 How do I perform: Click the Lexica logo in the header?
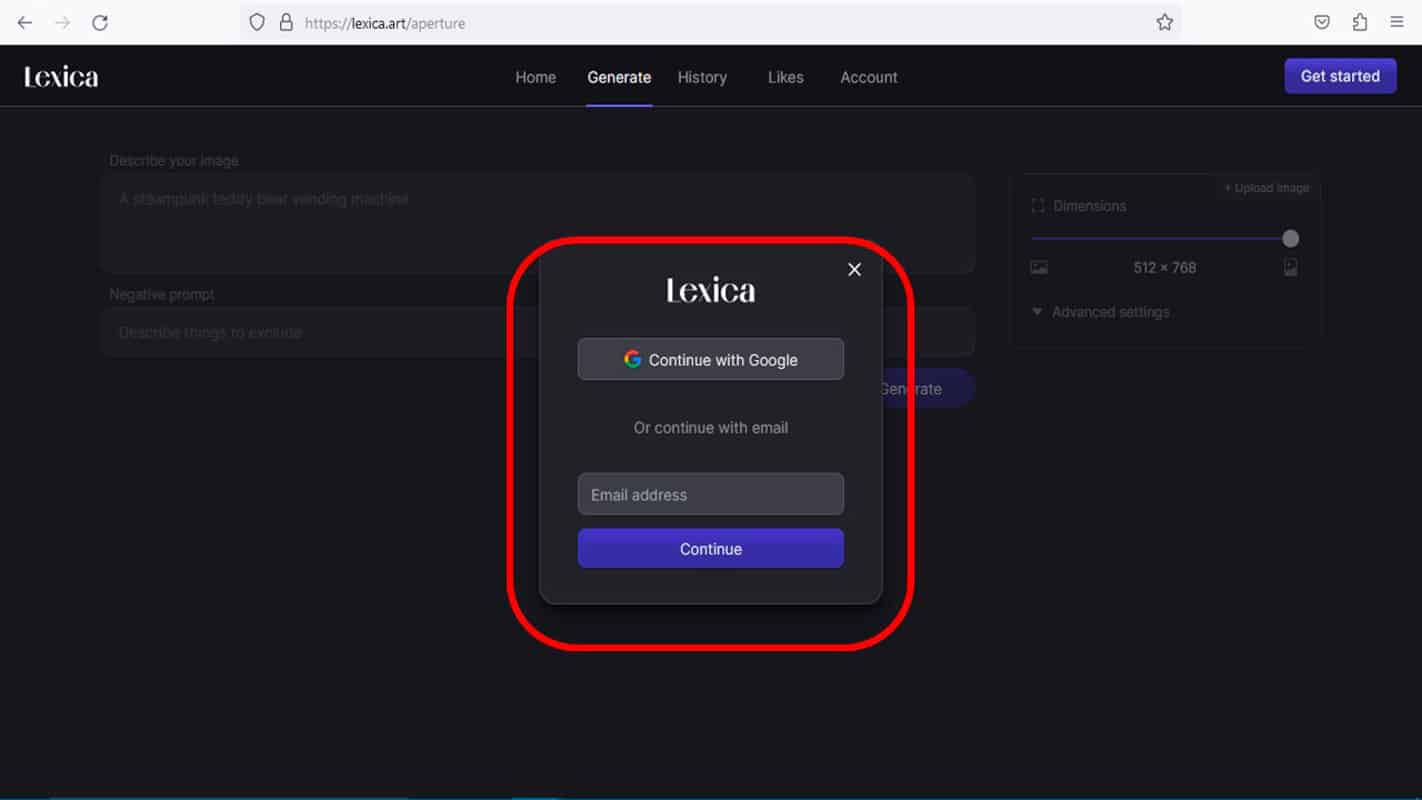pyautogui.click(x=61, y=77)
